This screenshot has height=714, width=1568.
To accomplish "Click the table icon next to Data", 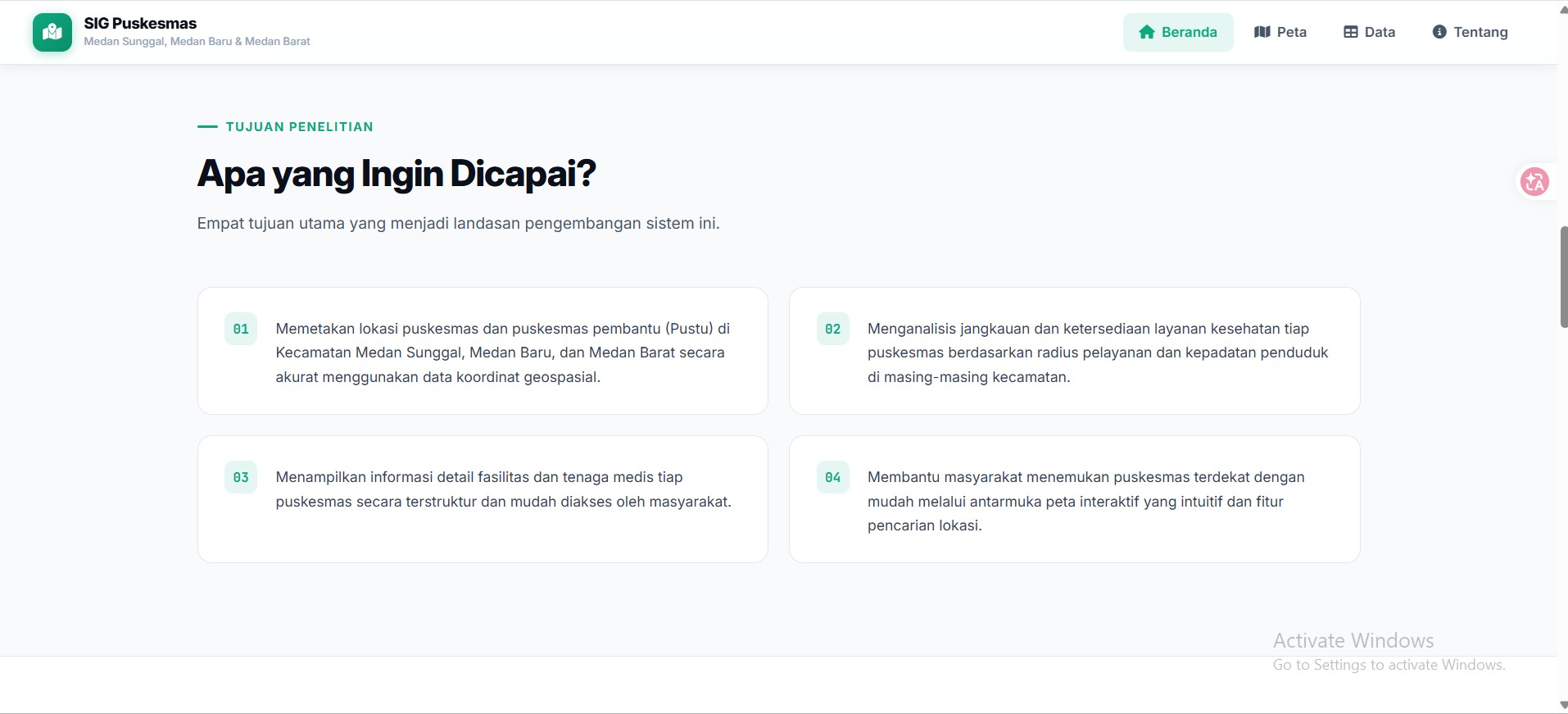I will click(x=1351, y=32).
